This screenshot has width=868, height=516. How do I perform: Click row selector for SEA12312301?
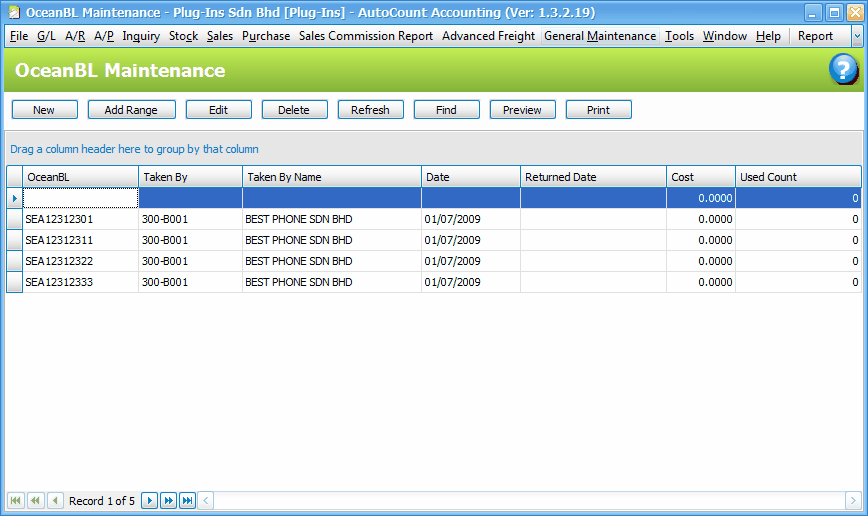click(x=14, y=219)
